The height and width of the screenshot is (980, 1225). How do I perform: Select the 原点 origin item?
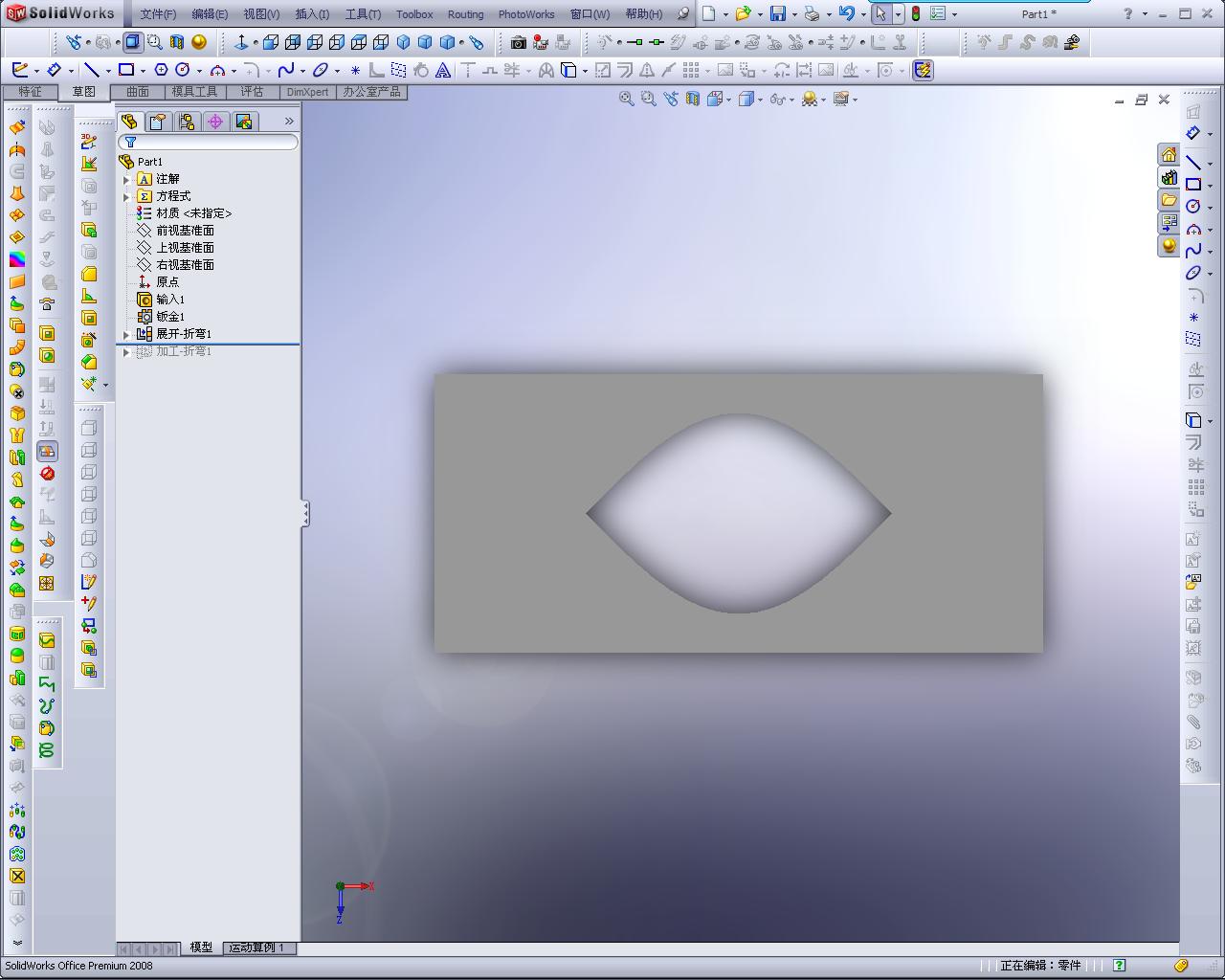click(x=167, y=282)
